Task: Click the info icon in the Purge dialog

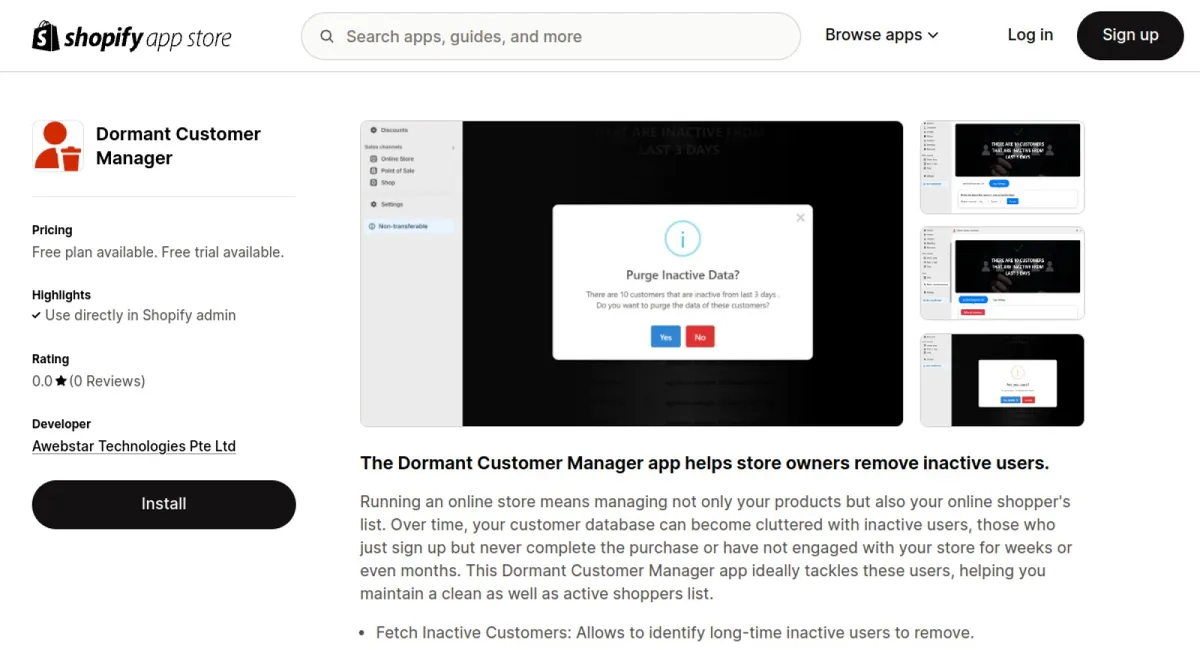Action: pos(682,239)
